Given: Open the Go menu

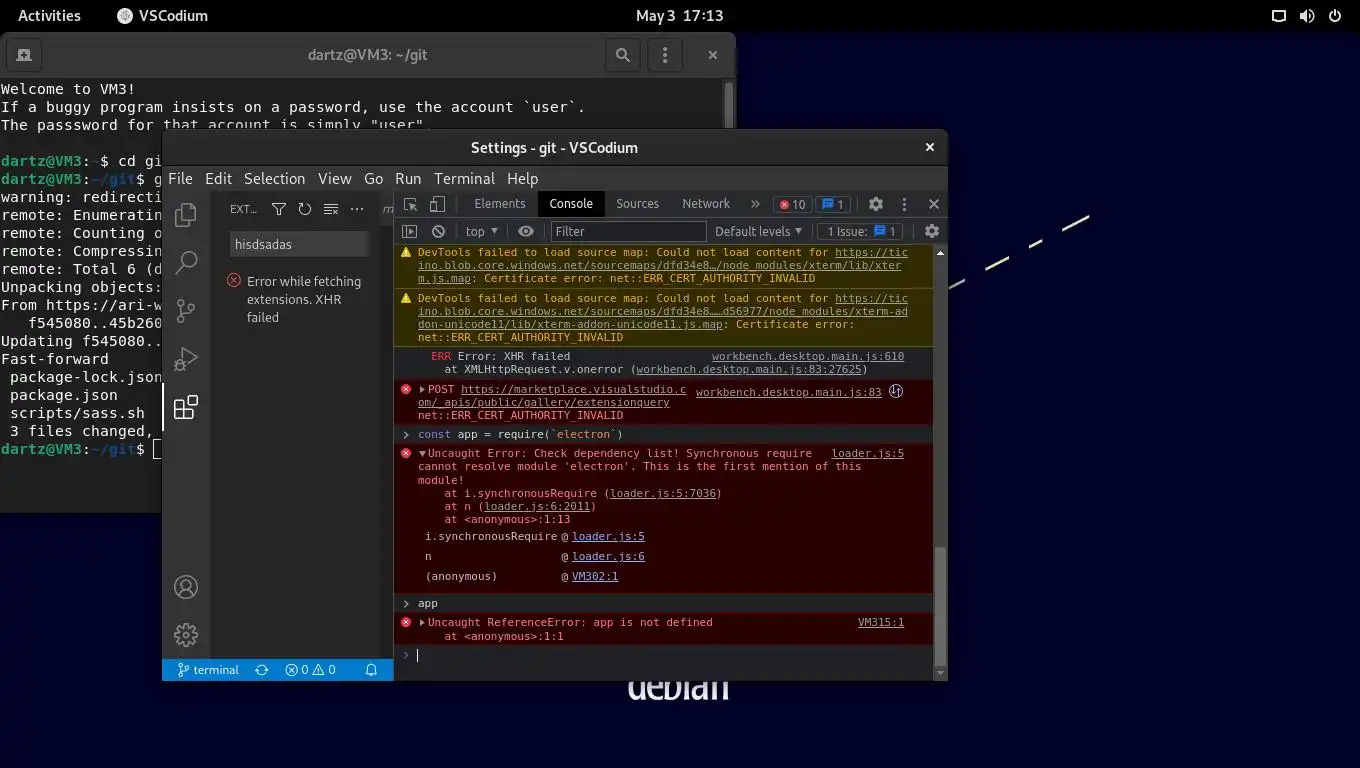Looking at the screenshot, I should (x=374, y=178).
